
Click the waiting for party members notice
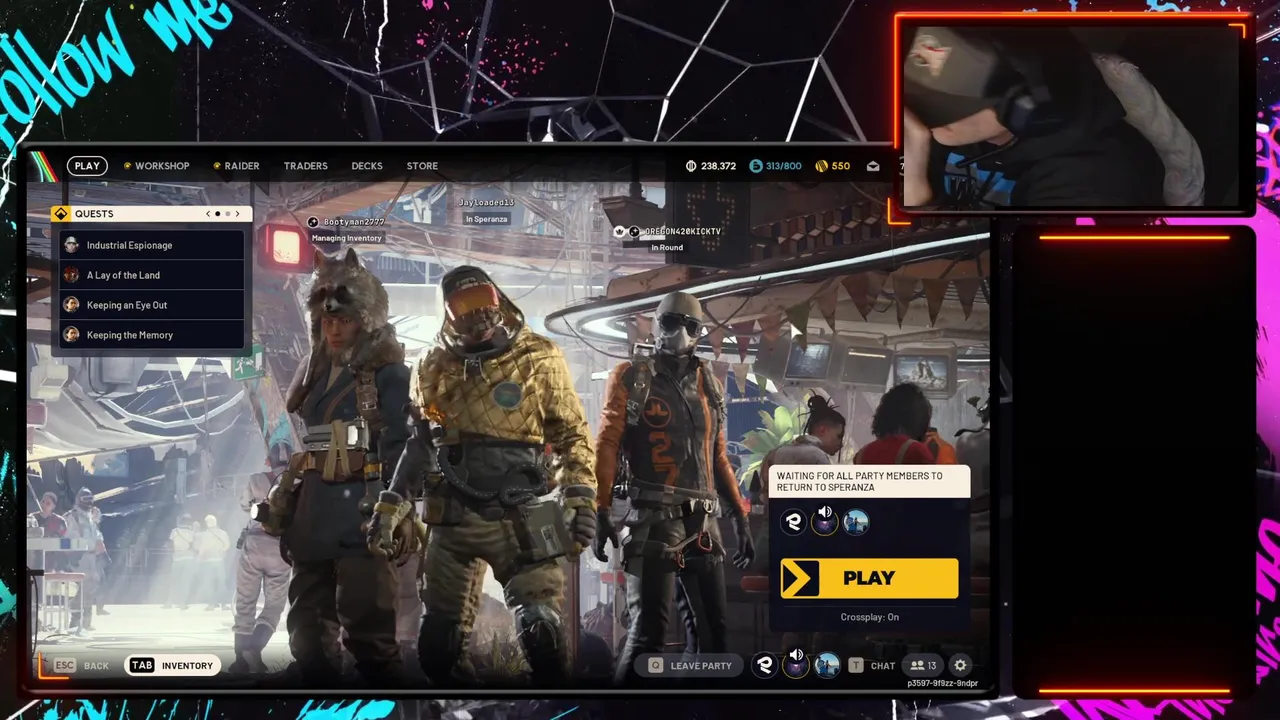pos(869,482)
